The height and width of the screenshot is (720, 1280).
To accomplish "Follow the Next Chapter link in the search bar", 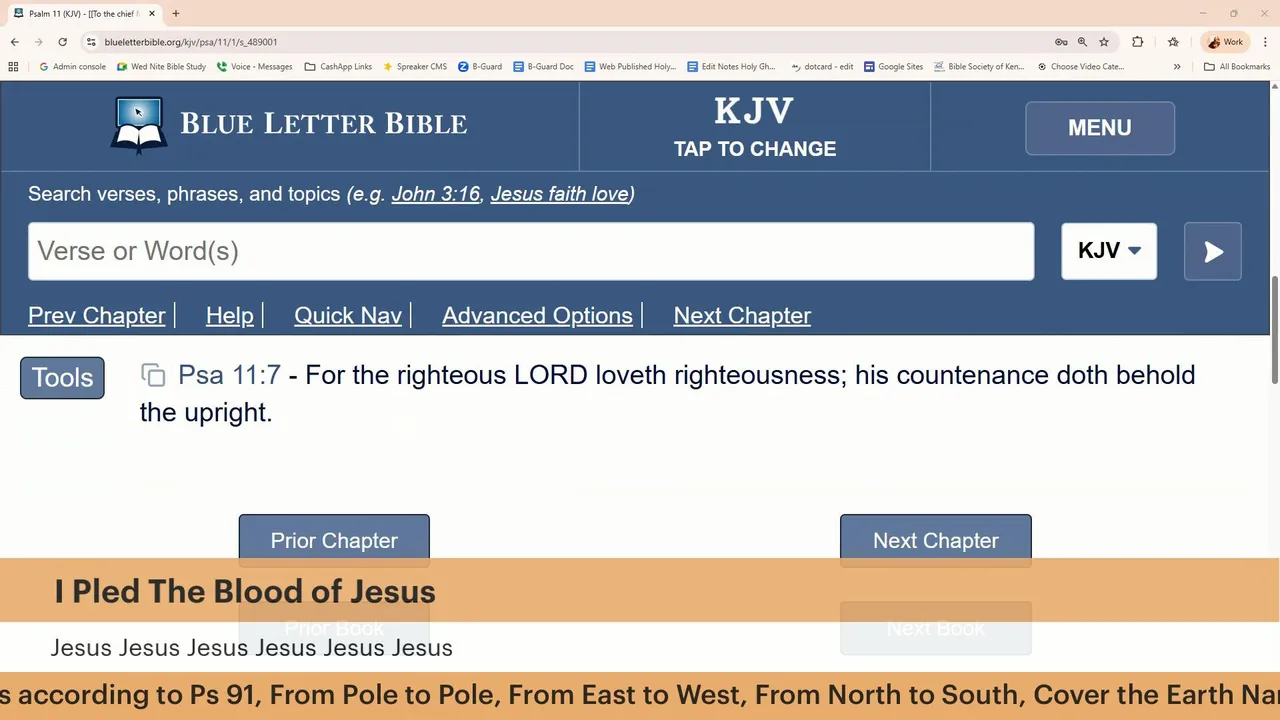I will [742, 315].
